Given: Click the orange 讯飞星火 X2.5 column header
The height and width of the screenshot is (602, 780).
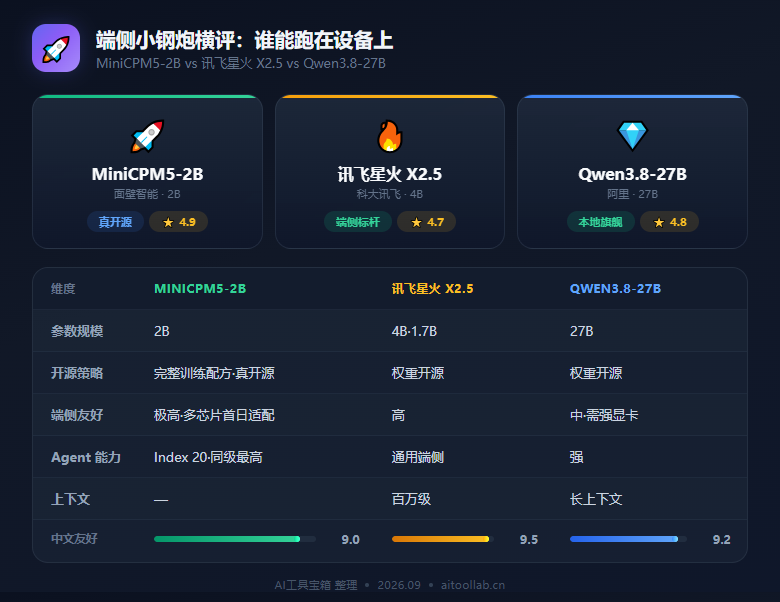Looking at the screenshot, I should pos(432,289).
